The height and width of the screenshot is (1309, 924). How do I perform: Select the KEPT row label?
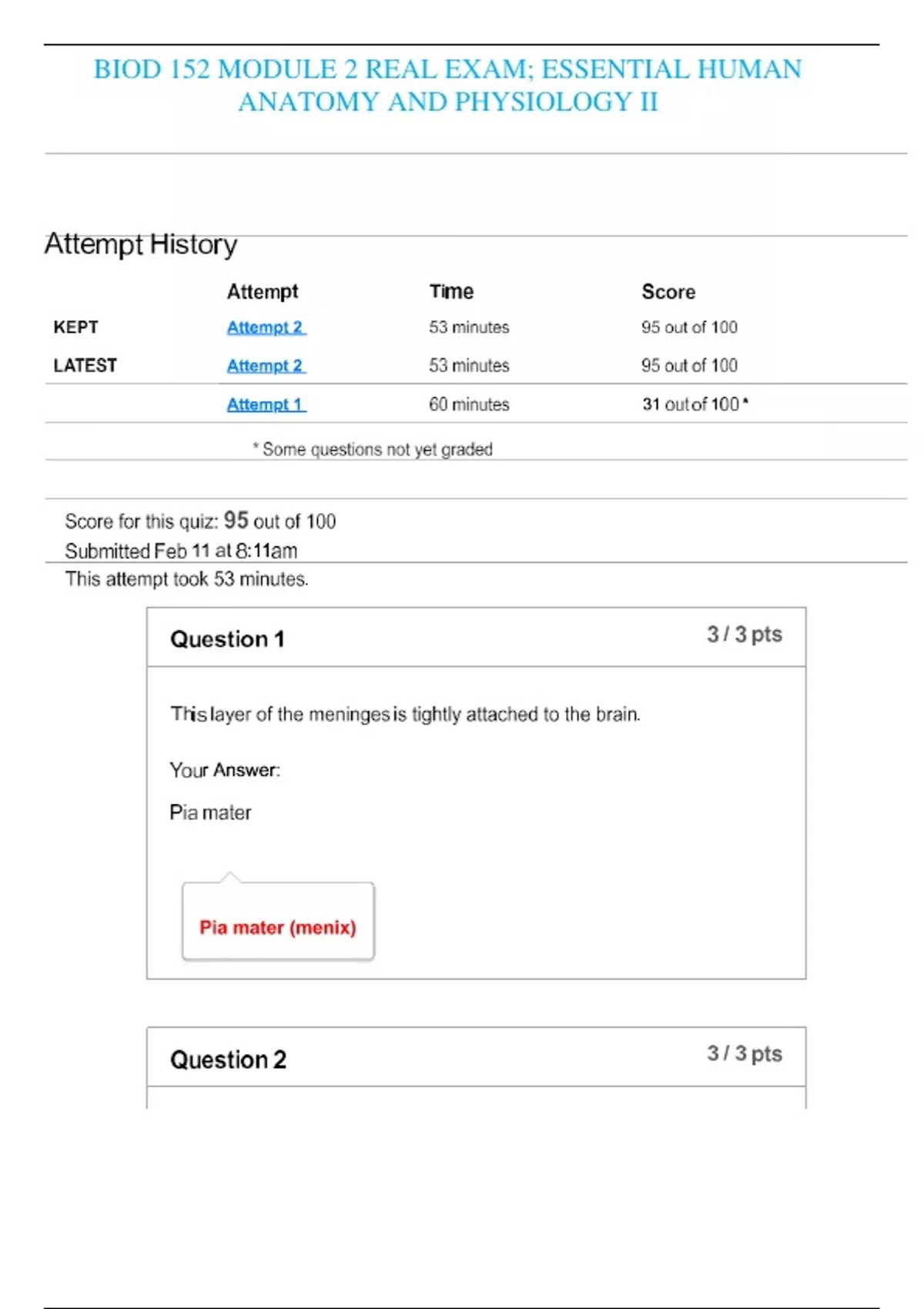pyautogui.click(x=75, y=327)
